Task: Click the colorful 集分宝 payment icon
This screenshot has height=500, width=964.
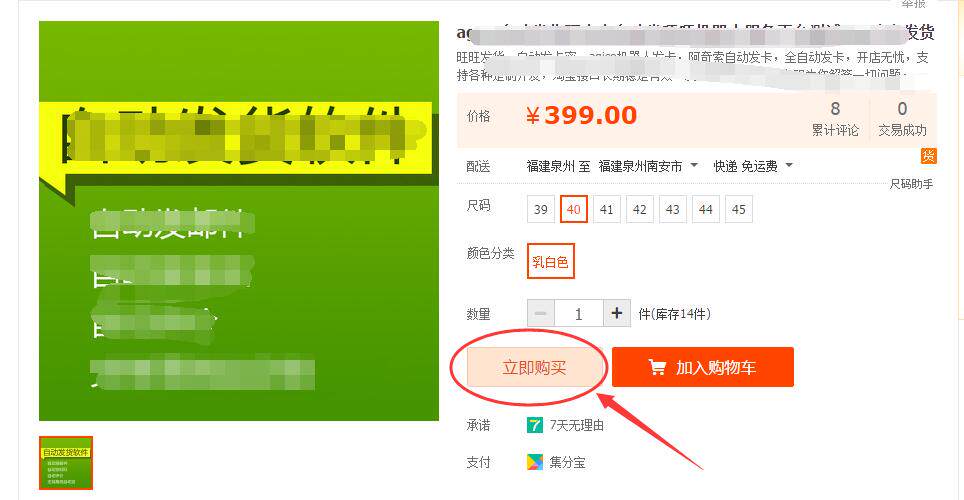Action: pyautogui.click(x=535, y=462)
